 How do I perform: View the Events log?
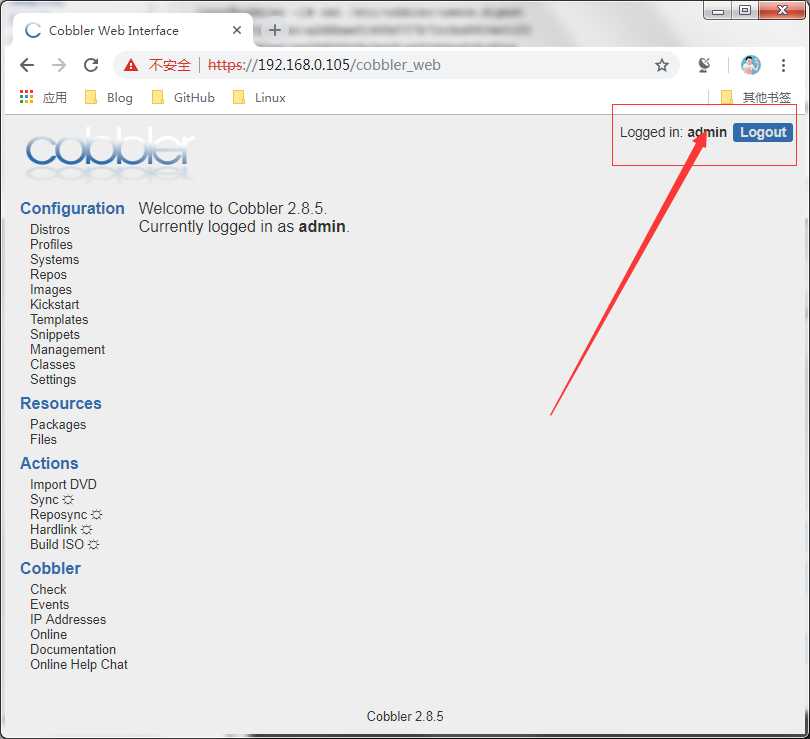click(x=49, y=604)
